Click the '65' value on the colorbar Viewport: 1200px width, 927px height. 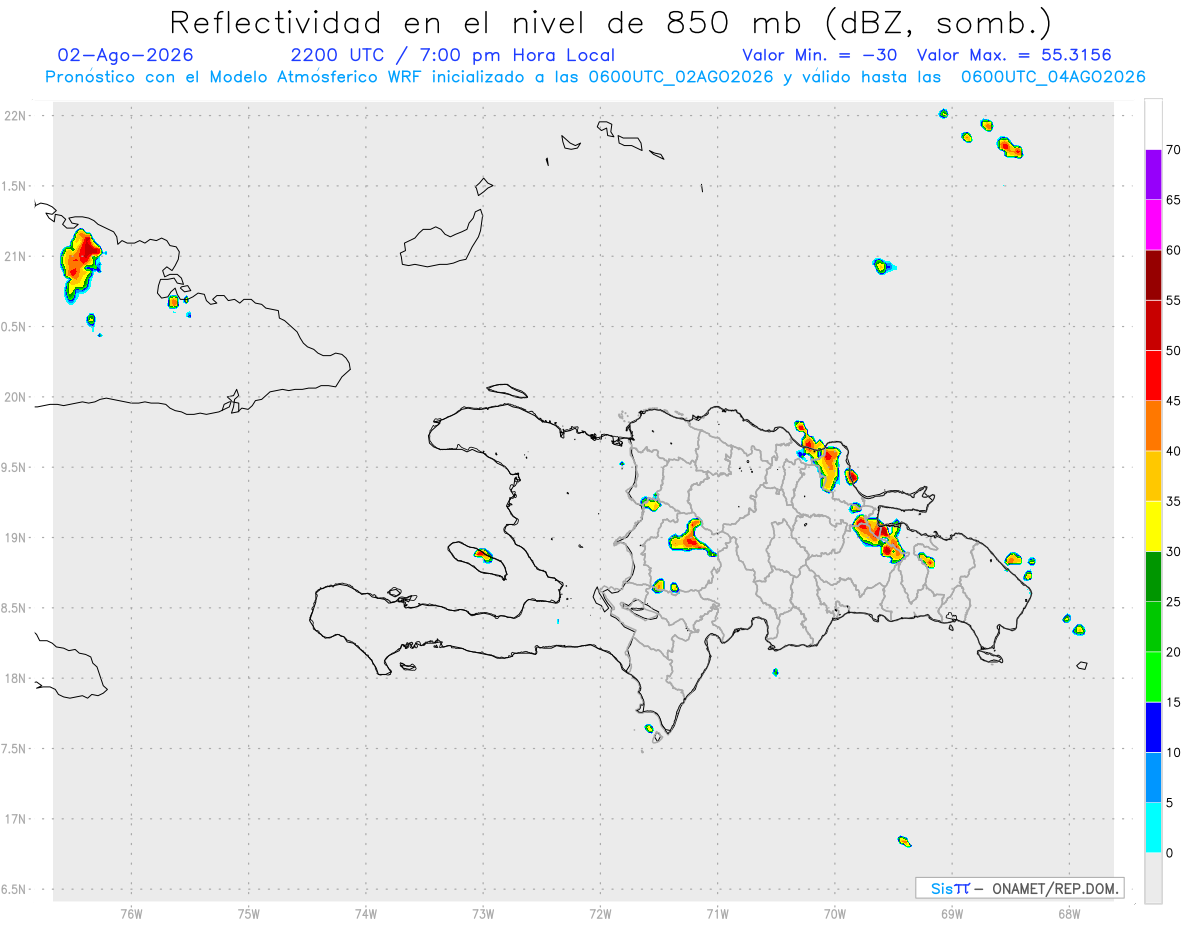pos(1173,200)
